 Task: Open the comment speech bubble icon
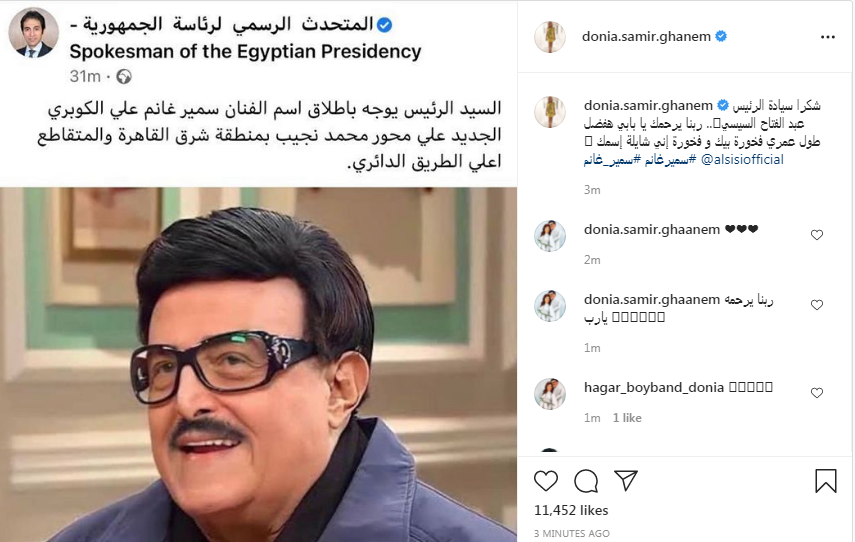586,480
